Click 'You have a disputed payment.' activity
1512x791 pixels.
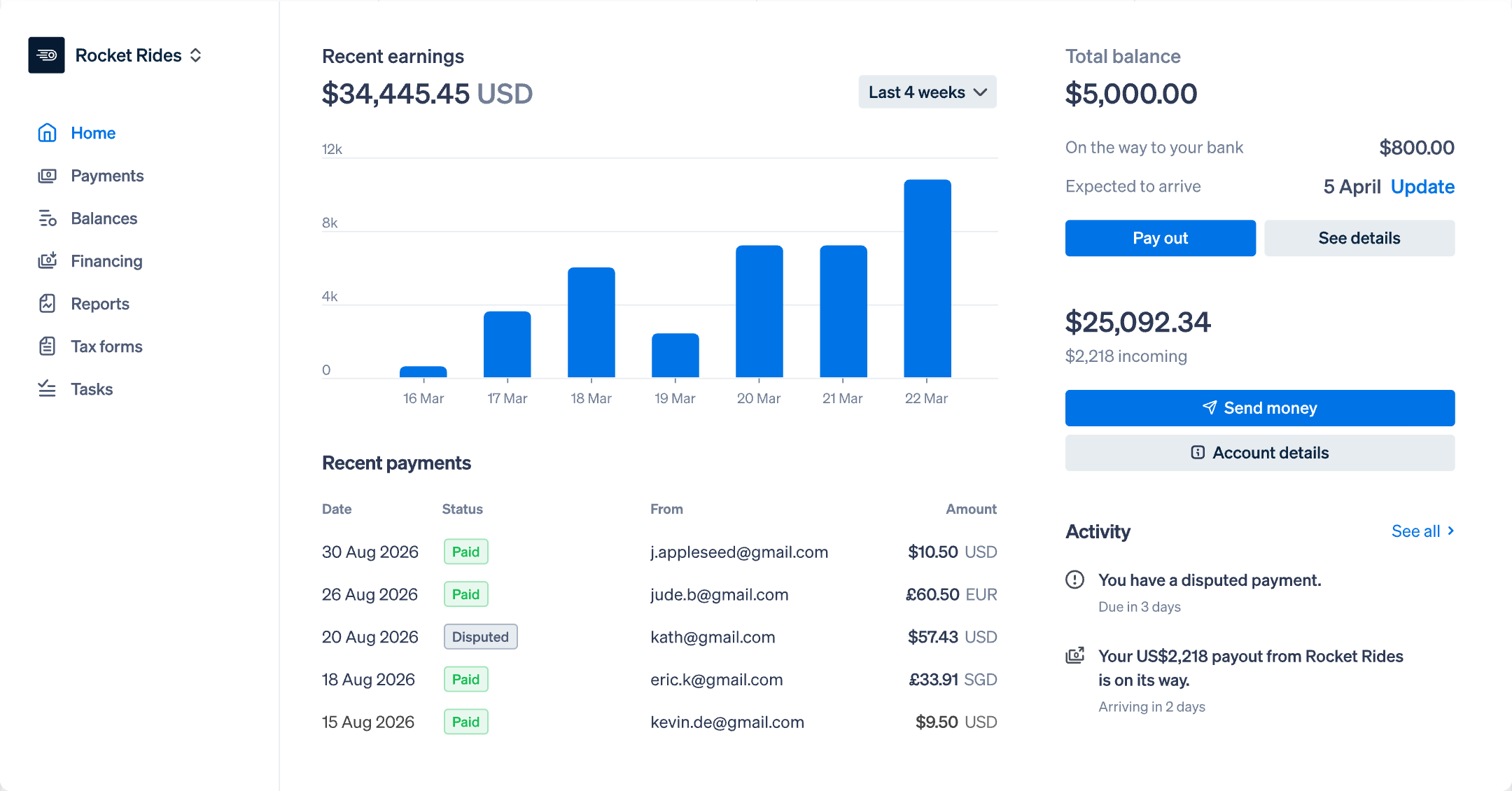click(1210, 580)
